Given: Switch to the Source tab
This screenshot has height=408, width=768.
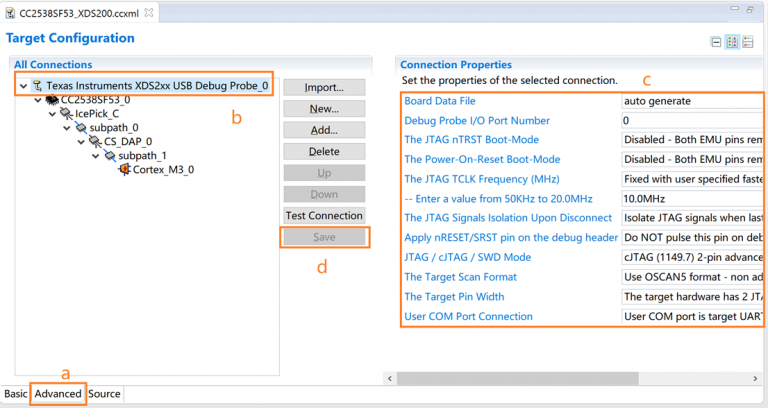Looking at the screenshot, I should (x=104, y=394).
